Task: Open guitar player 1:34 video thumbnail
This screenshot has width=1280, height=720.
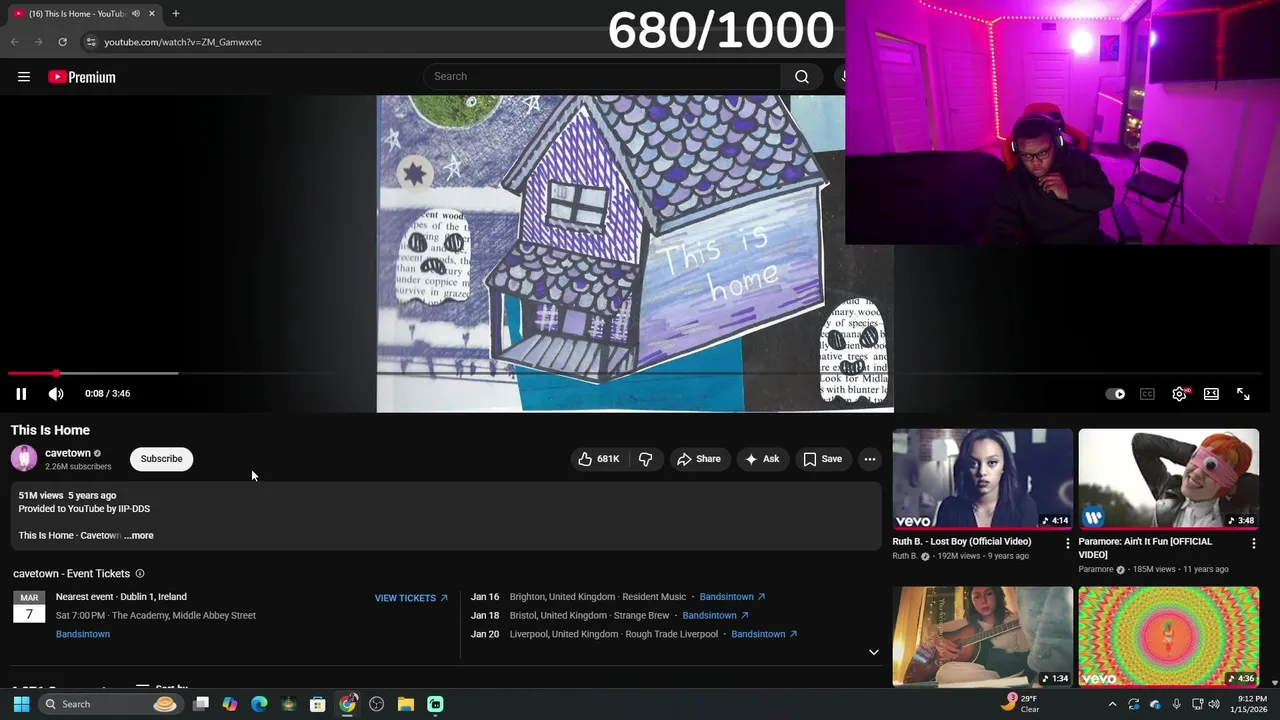Action: 982,637
